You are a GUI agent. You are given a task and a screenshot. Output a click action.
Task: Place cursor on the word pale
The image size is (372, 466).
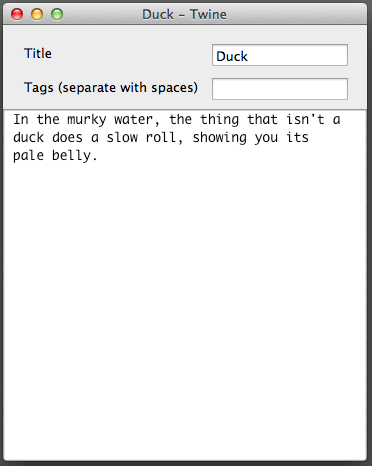point(28,156)
